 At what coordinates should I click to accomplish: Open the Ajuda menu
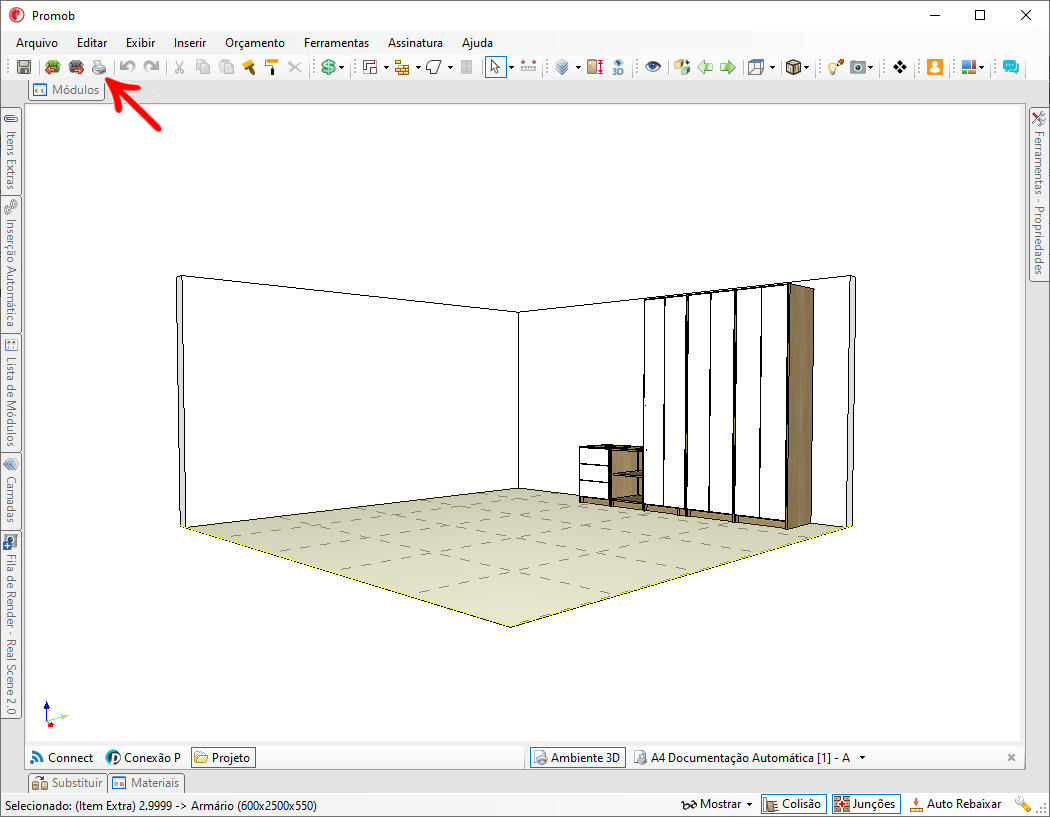point(477,43)
